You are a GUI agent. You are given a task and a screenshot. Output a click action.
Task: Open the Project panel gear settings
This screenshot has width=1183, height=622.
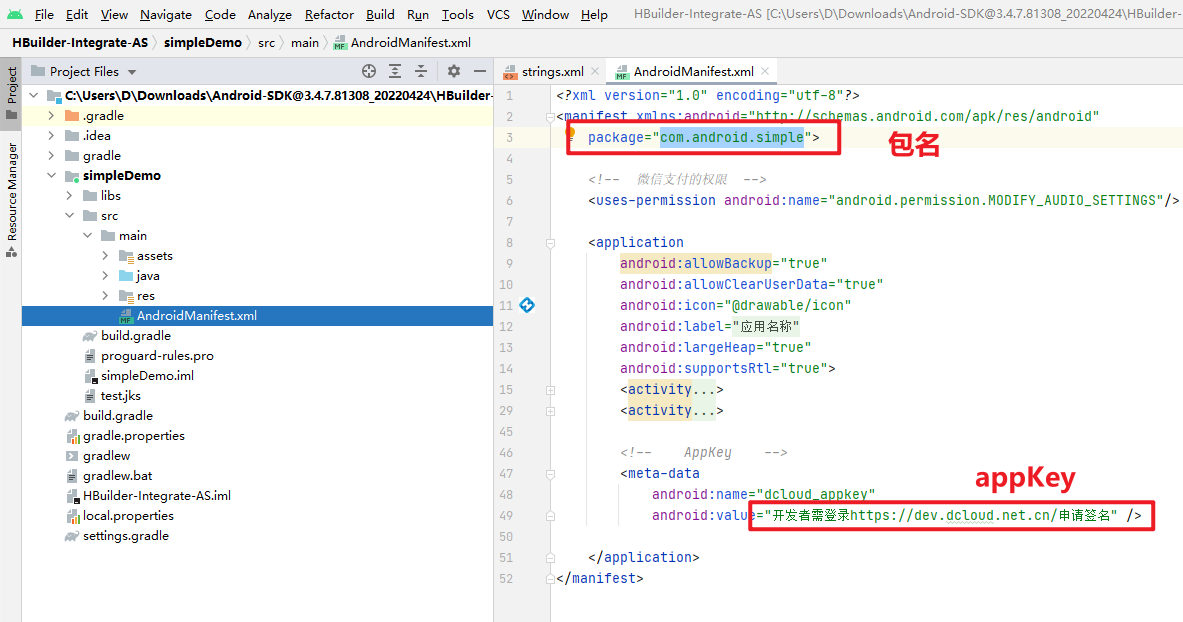pos(453,71)
